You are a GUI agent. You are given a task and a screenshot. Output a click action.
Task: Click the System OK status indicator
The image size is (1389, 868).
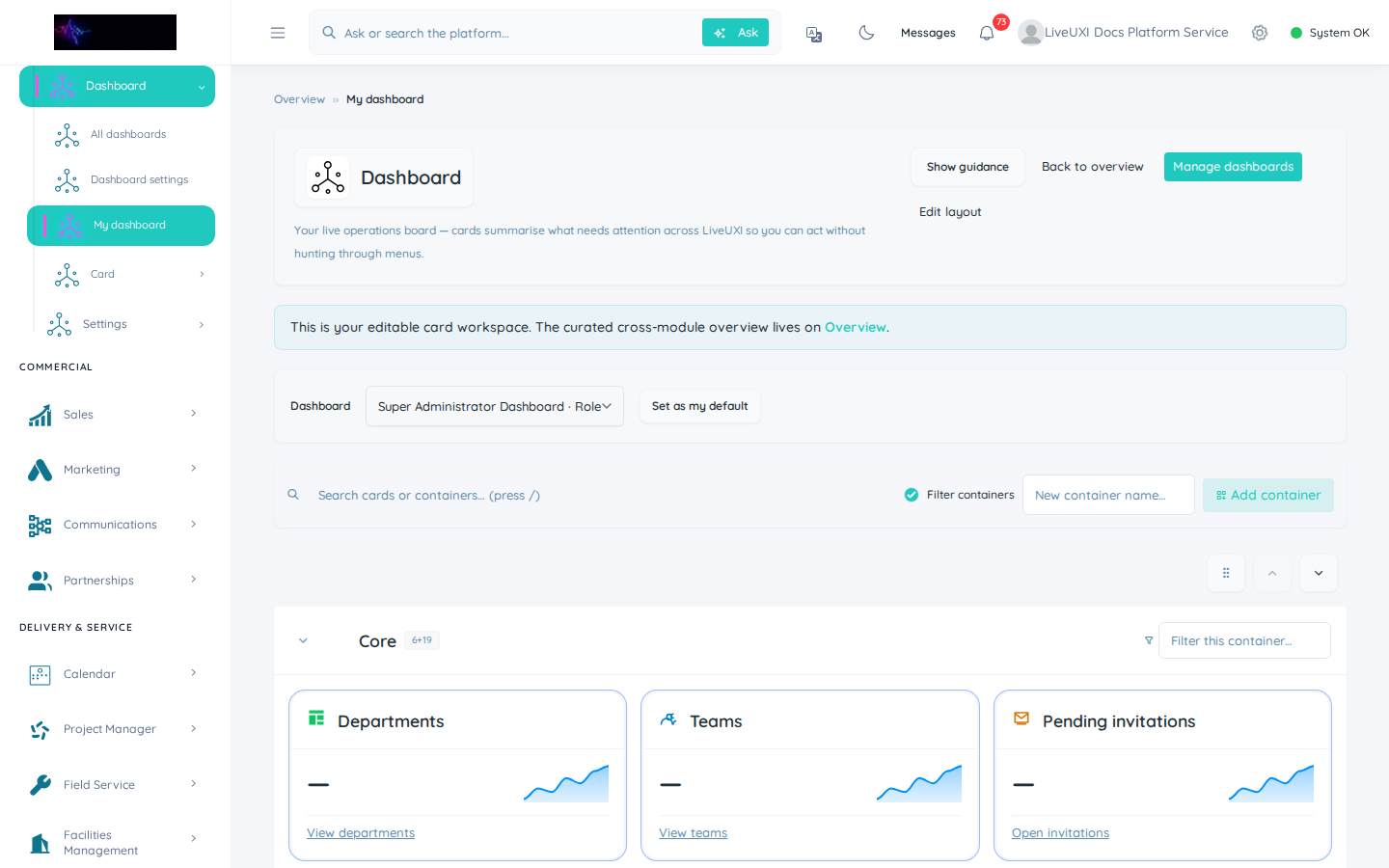[x=1329, y=33]
